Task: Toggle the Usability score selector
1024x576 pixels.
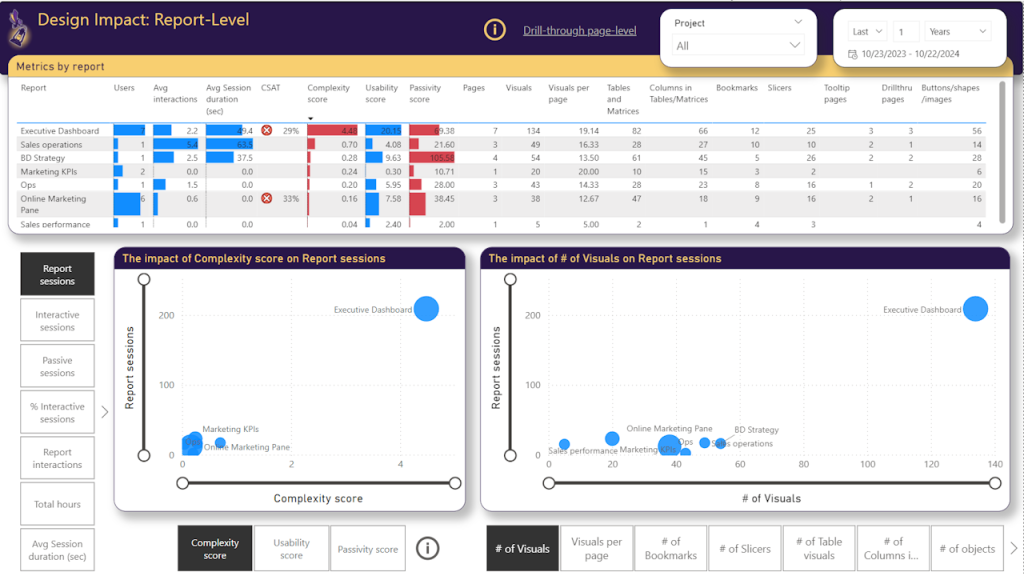Action: [291, 548]
